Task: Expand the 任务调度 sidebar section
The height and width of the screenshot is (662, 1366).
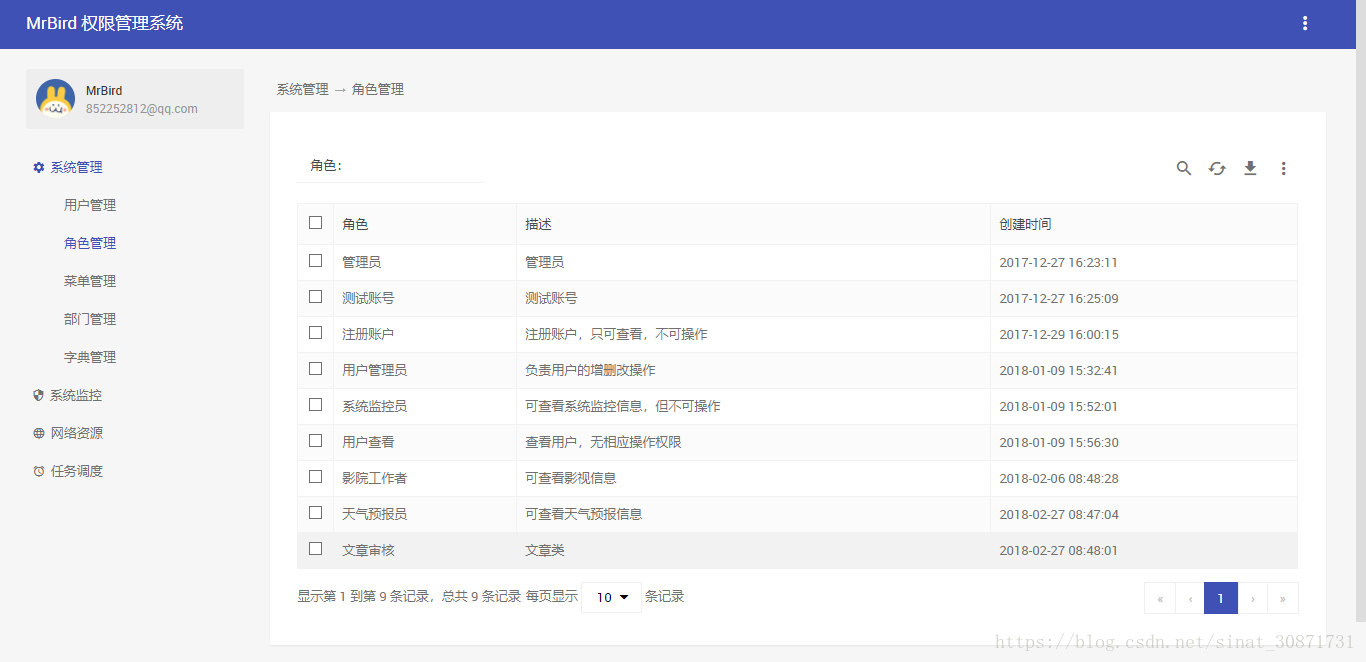Action: tap(77, 471)
